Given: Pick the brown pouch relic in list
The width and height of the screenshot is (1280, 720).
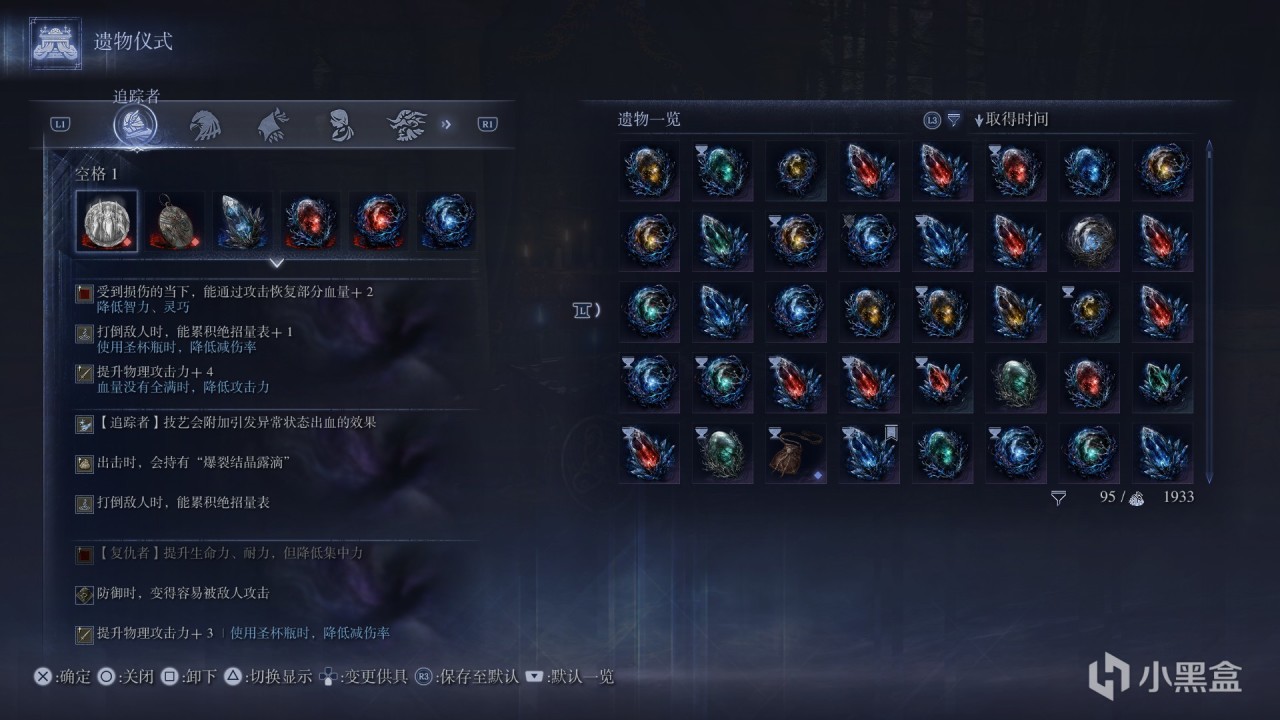Looking at the screenshot, I should [796, 453].
